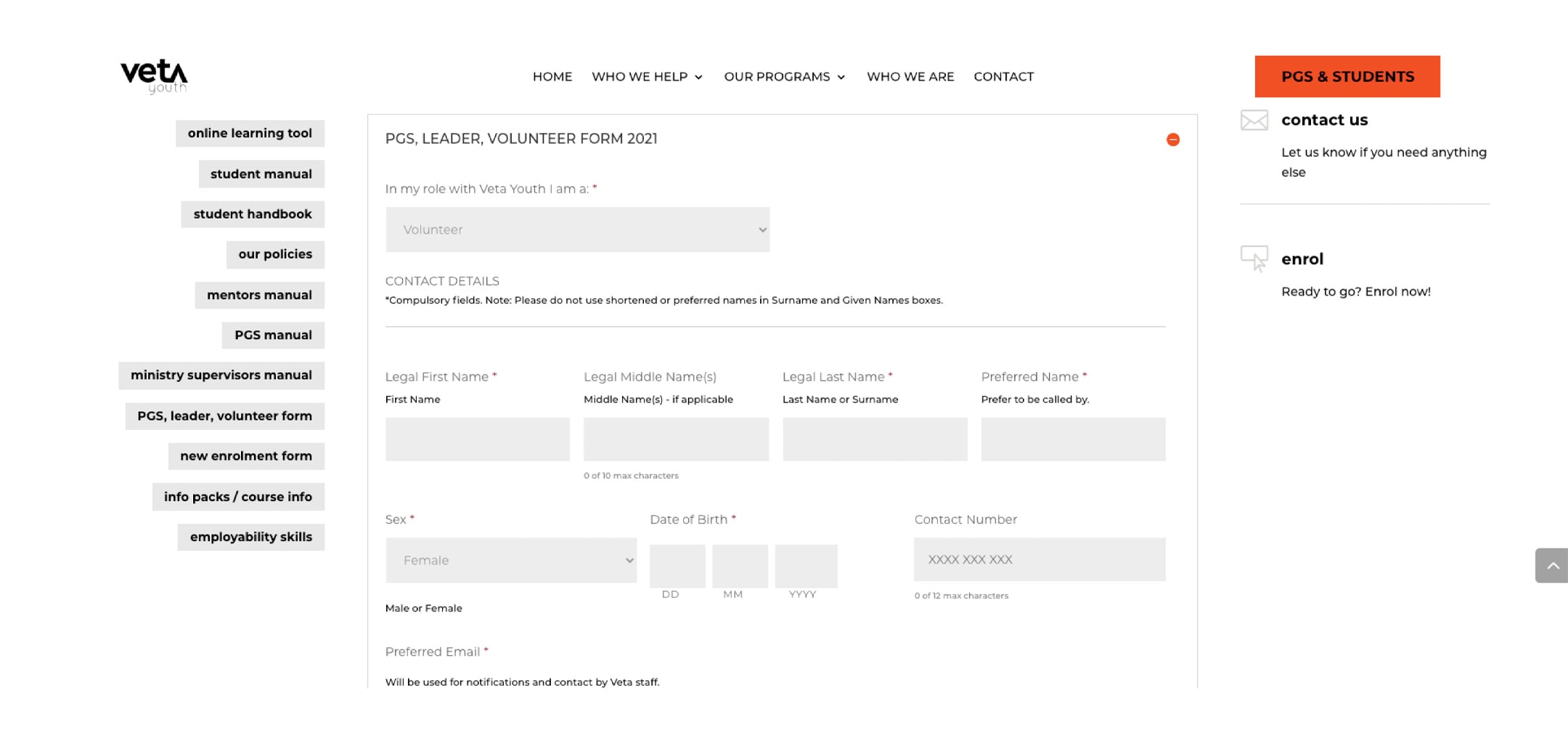Click the enrol cursor icon
This screenshot has height=735, width=1568.
pos(1254,259)
